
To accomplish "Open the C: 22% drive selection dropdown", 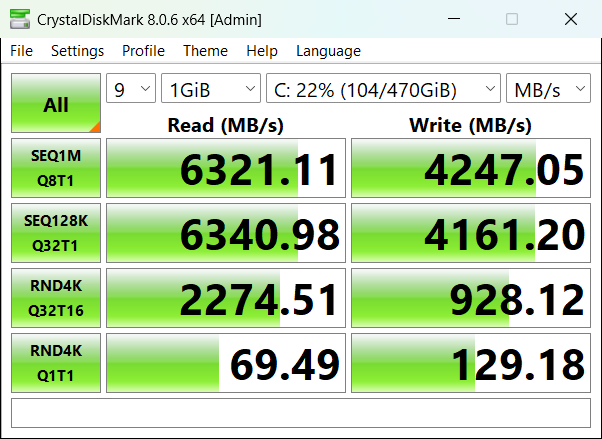I will [384, 88].
